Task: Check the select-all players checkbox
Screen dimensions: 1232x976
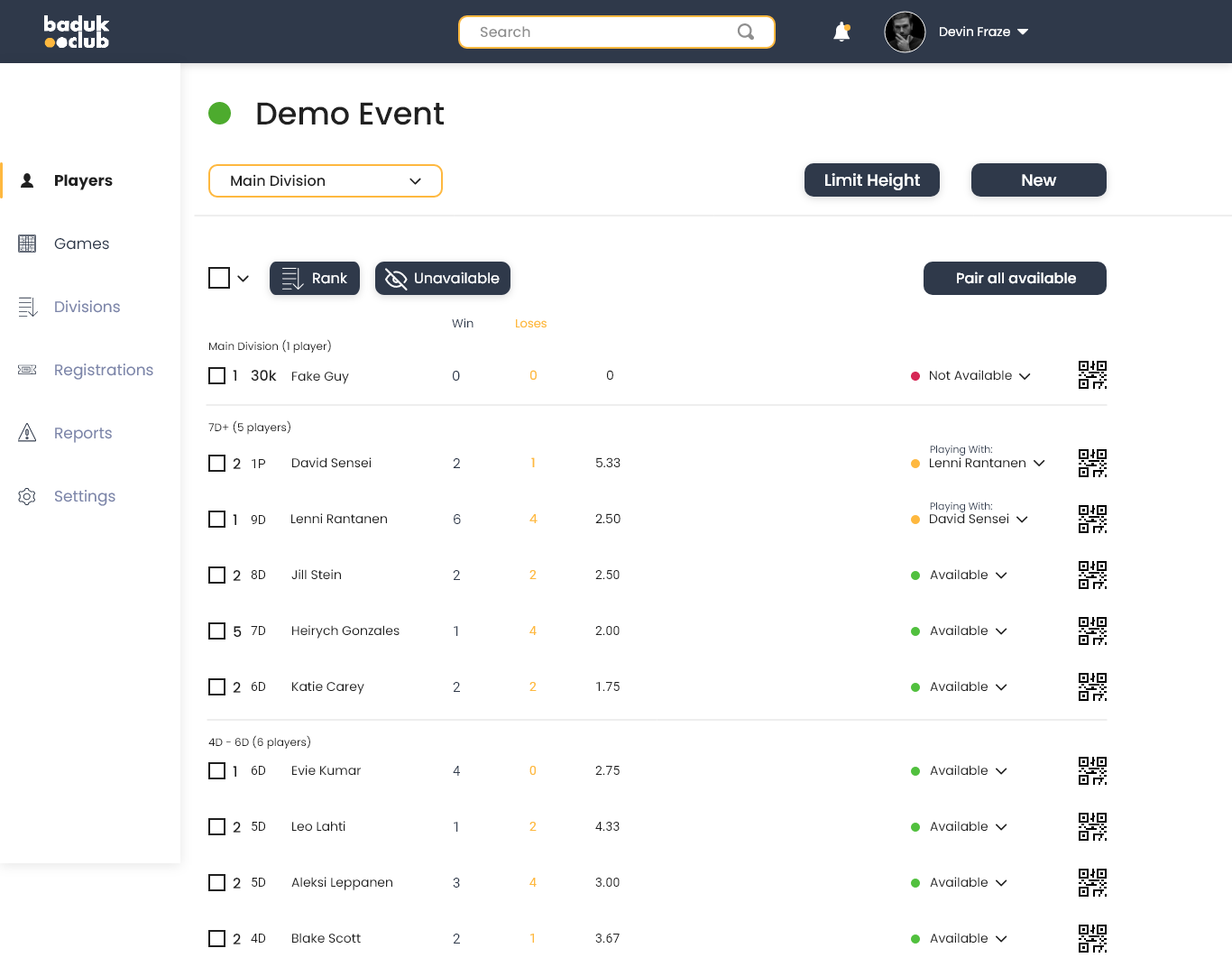Action: coord(219,278)
